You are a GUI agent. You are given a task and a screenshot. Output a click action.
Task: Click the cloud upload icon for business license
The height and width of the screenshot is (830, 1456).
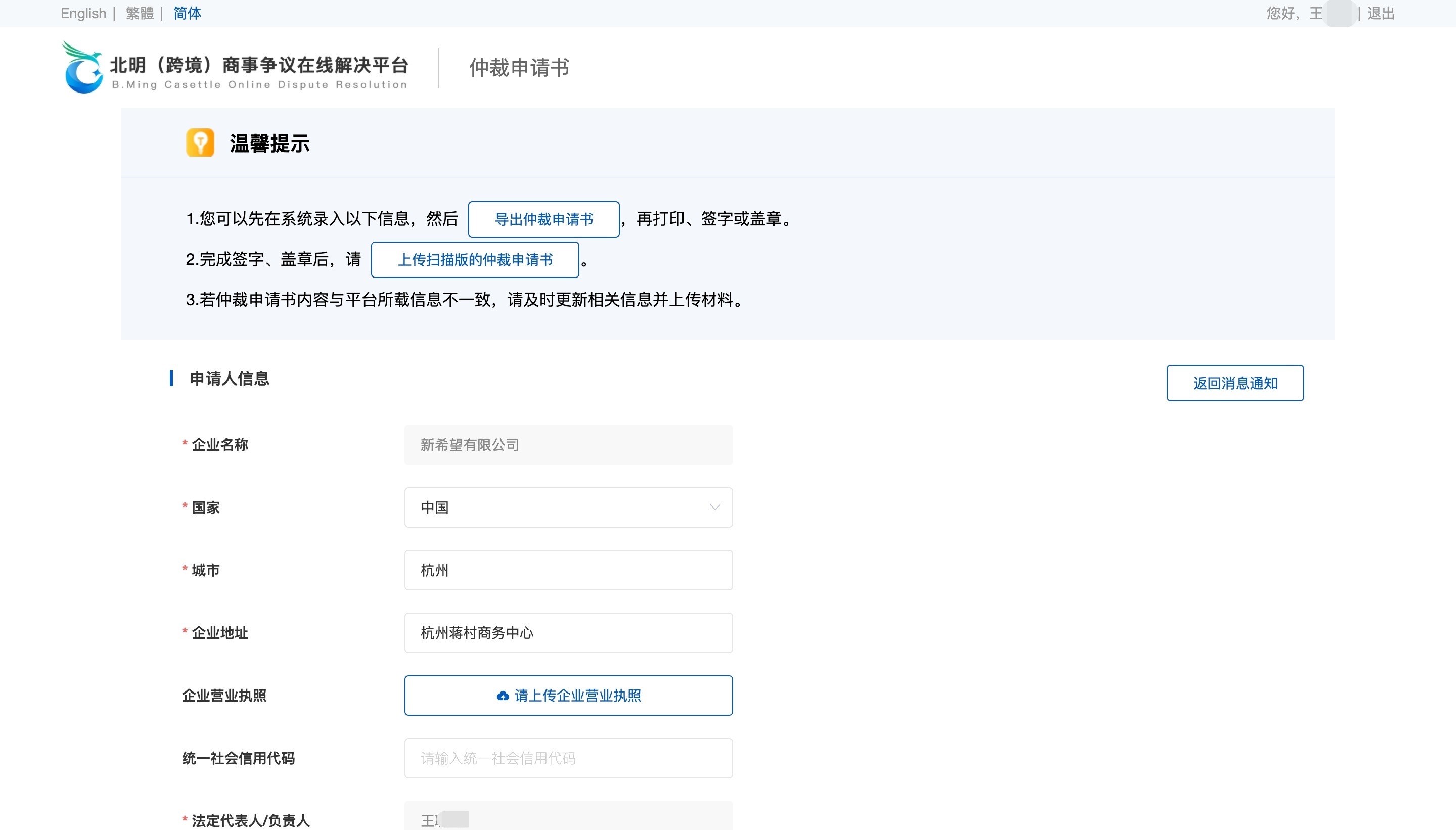(x=502, y=696)
